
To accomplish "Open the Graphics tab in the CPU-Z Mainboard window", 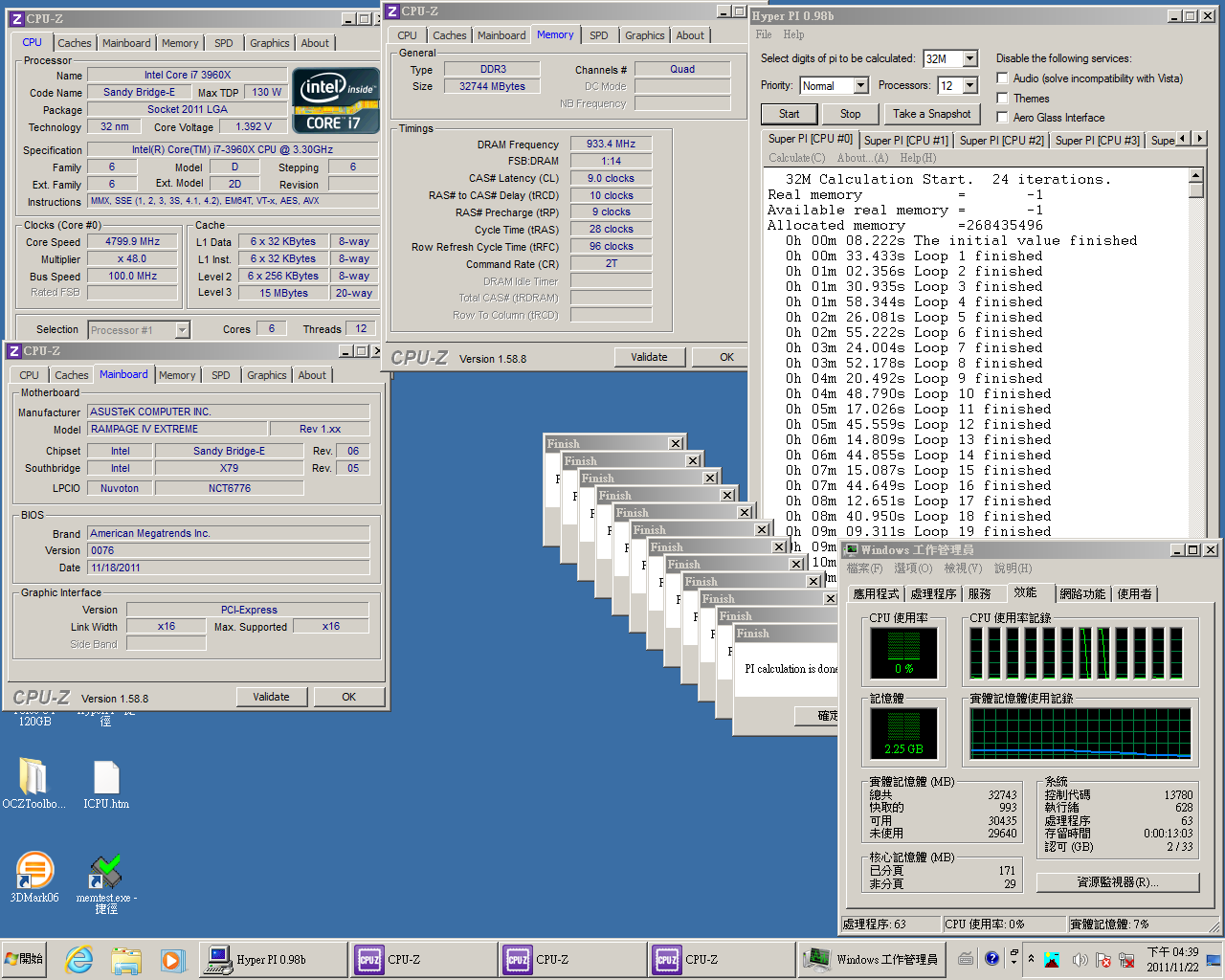I will (x=267, y=375).
